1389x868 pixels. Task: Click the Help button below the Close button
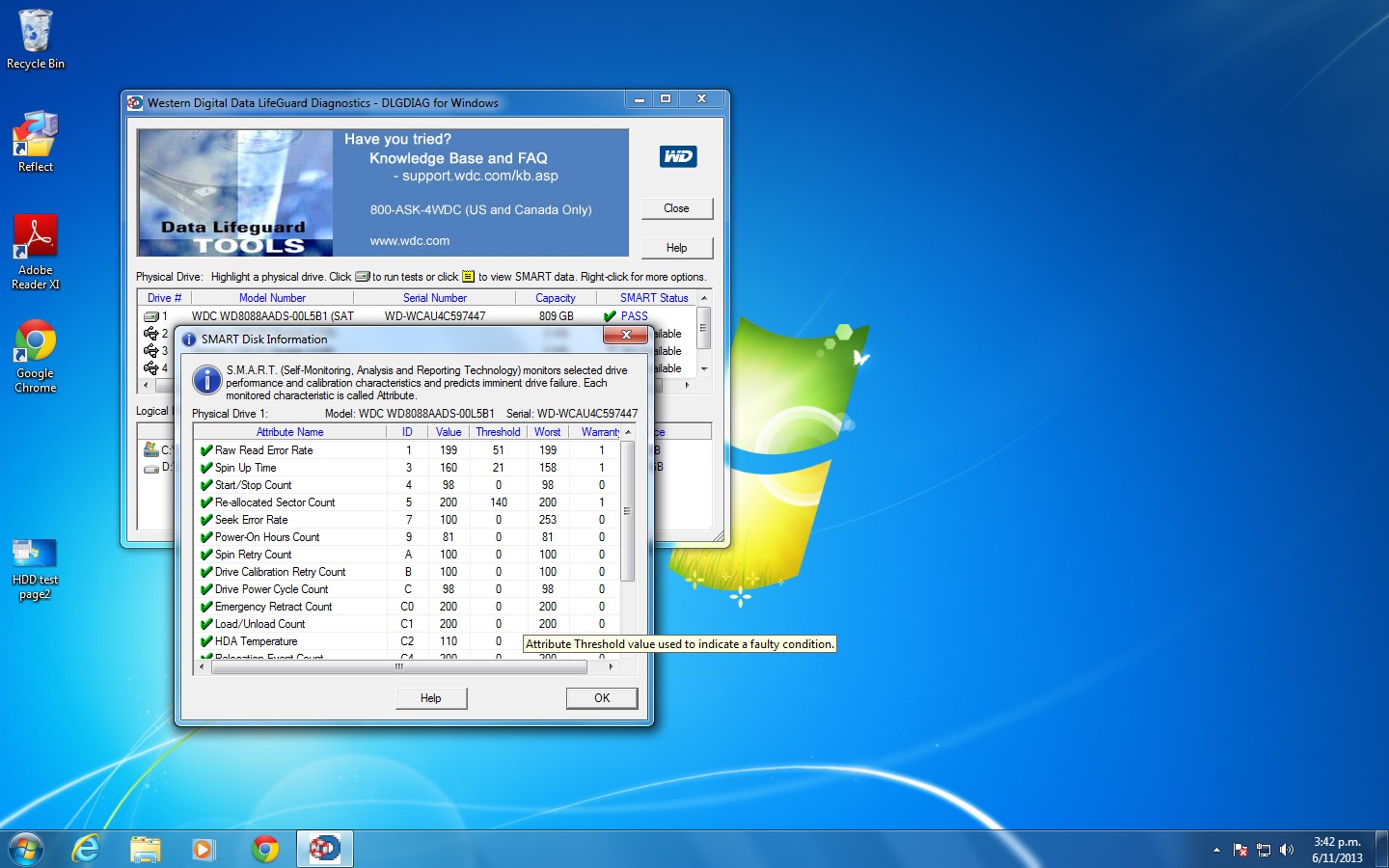(x=677, y=248)
